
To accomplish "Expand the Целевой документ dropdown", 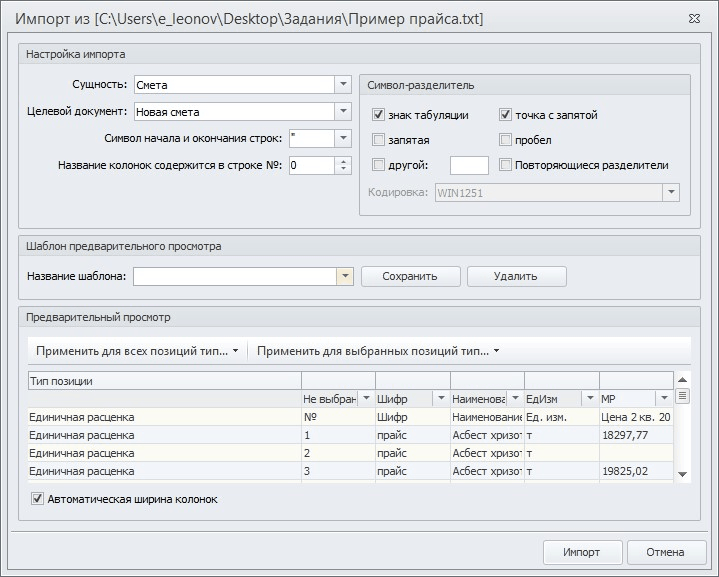I will click(x=343, y=111).
